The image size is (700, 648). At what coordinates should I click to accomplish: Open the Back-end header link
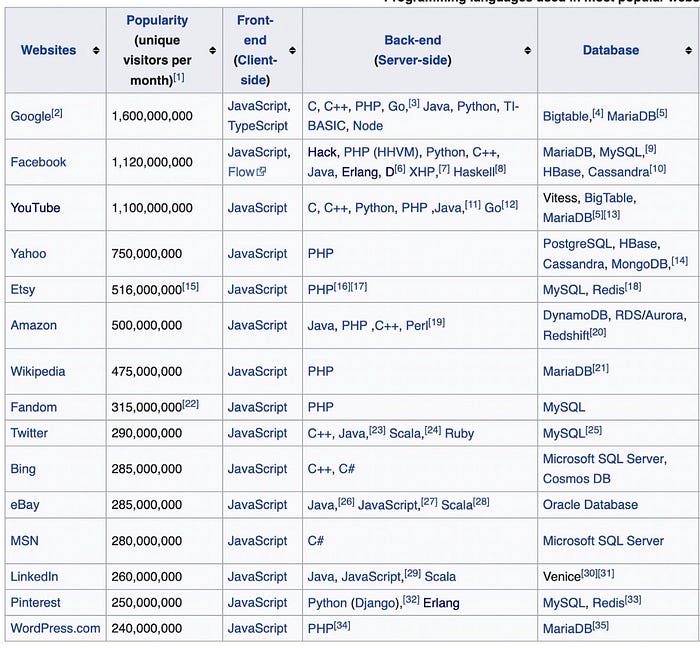412,40
